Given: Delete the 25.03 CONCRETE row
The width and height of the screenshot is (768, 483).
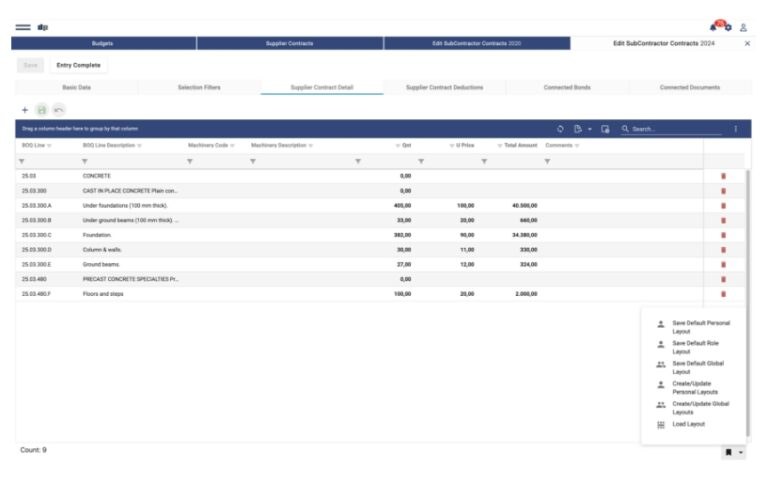Looking at the screenshot, I should (723, 176).
